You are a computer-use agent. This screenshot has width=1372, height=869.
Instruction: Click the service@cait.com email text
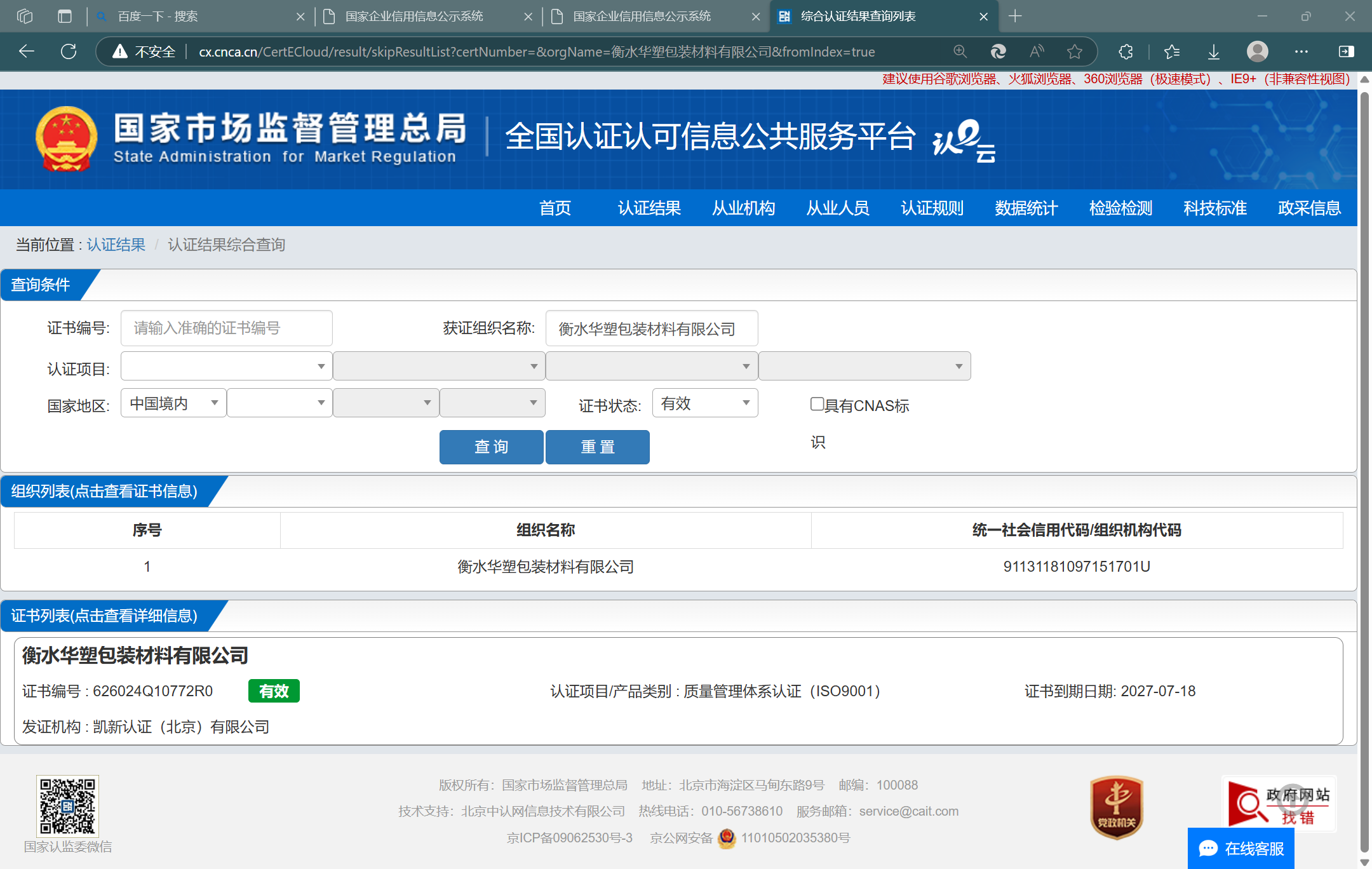pyautogui.click(x=908, y=811)
